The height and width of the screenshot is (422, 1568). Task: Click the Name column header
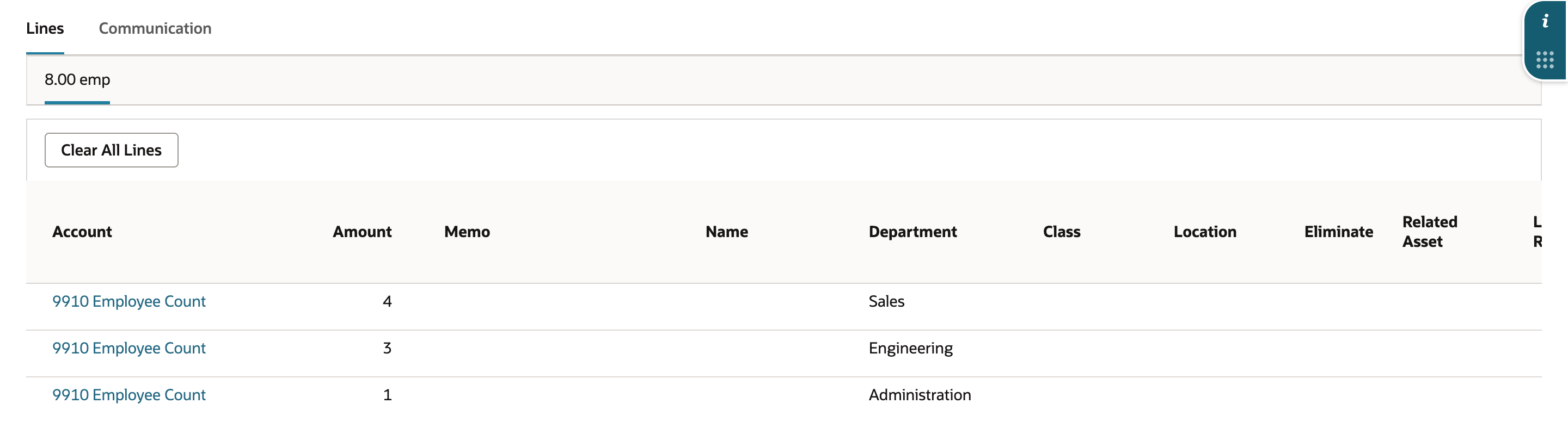727,232
